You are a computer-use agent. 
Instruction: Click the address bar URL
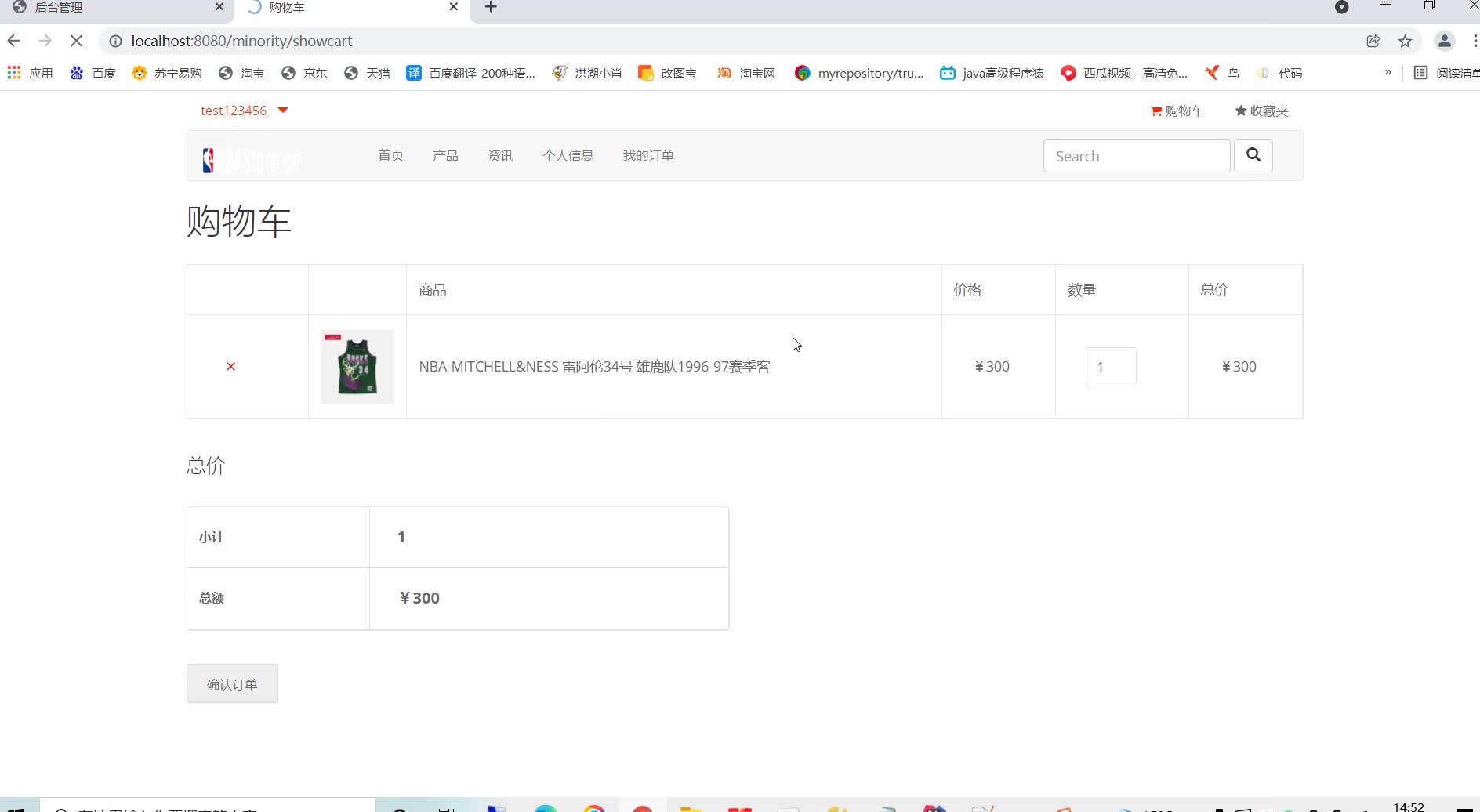pos(241,41)
